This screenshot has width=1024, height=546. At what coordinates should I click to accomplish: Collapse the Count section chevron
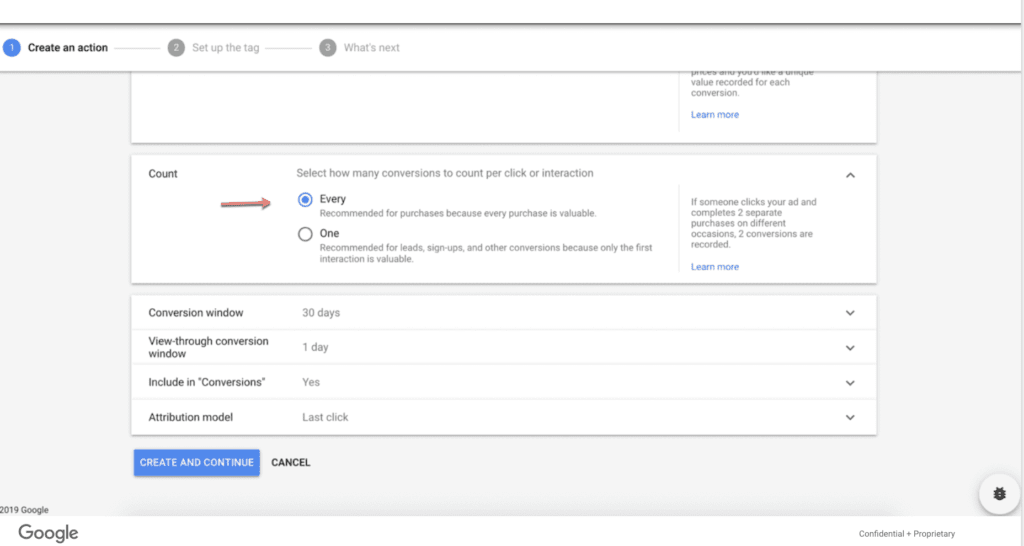pos(850,175)
